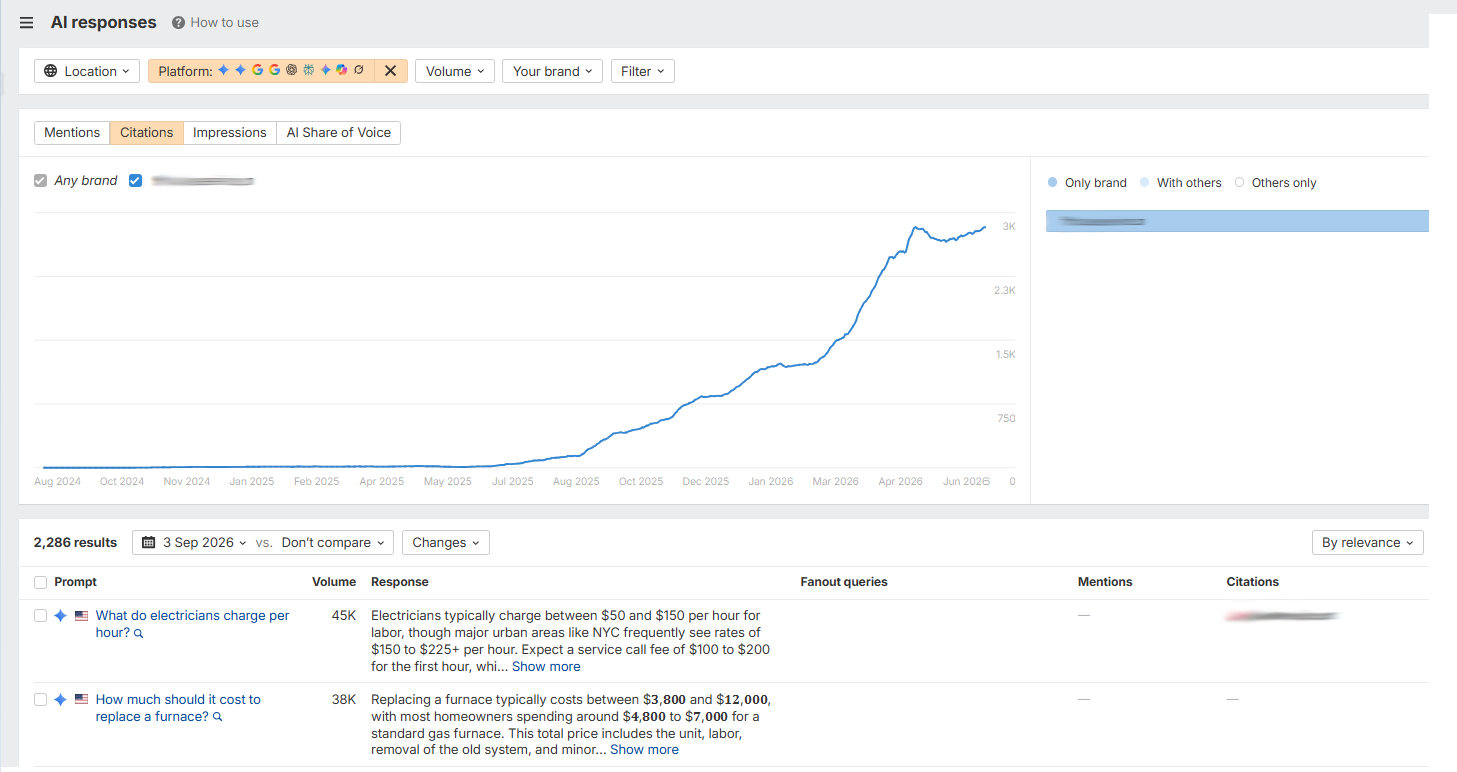Click magnifier icon after furnace prompt

pyautogui.click(x=217, y=717)
